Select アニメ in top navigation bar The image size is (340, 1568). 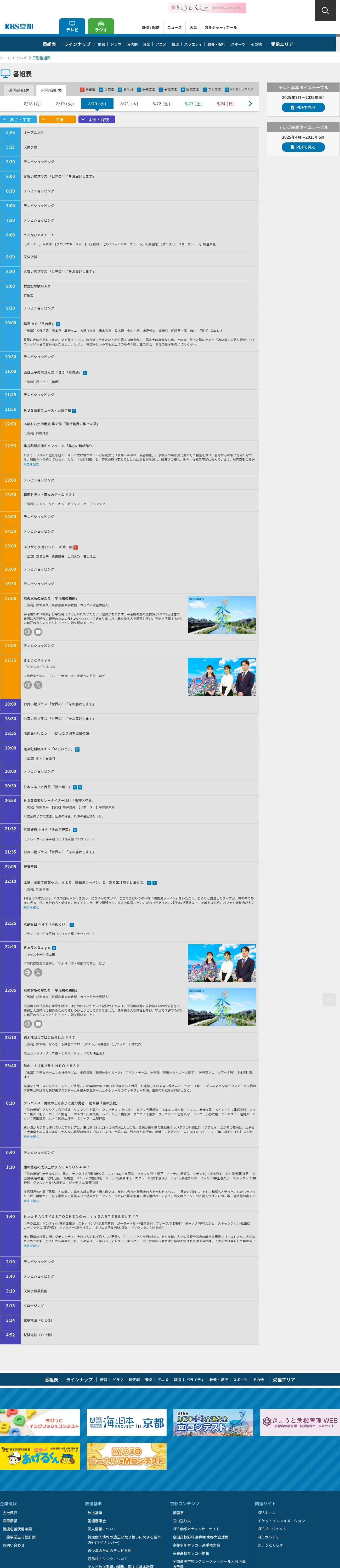[x=161, y=44]
